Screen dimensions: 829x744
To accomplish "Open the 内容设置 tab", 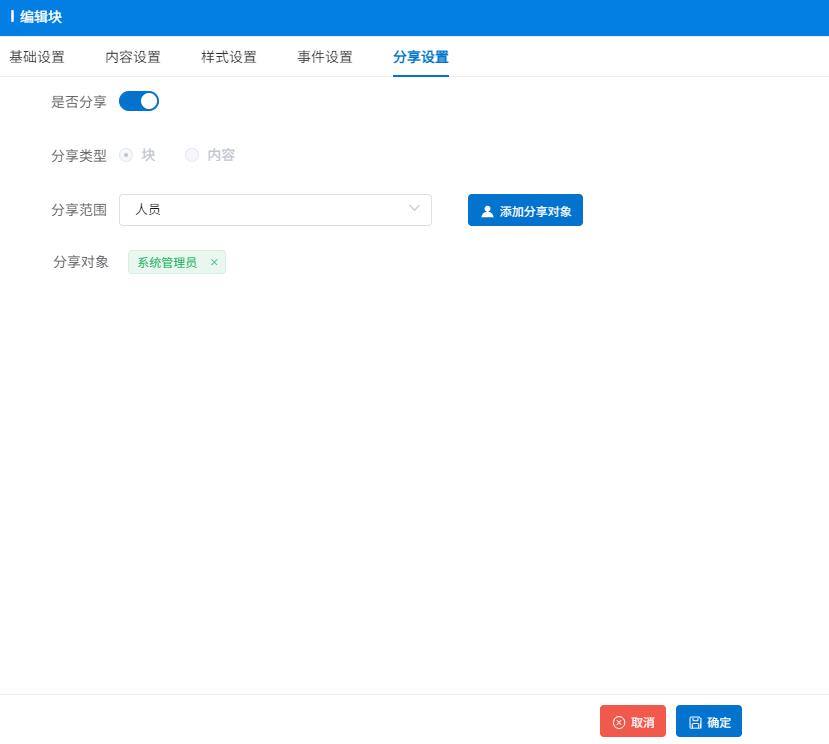I will (133, 57).
